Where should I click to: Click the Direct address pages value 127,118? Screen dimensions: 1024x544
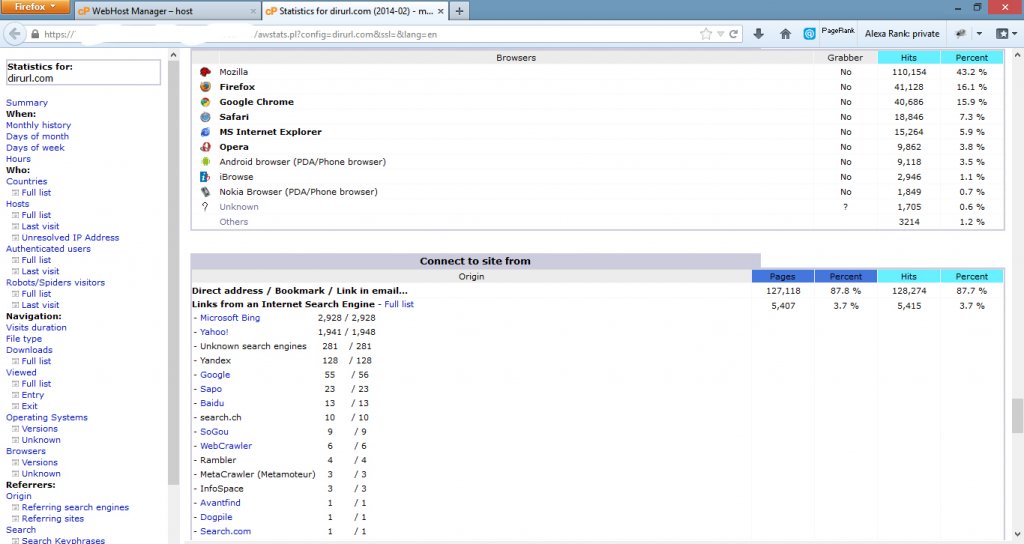(x=783, y=291)
